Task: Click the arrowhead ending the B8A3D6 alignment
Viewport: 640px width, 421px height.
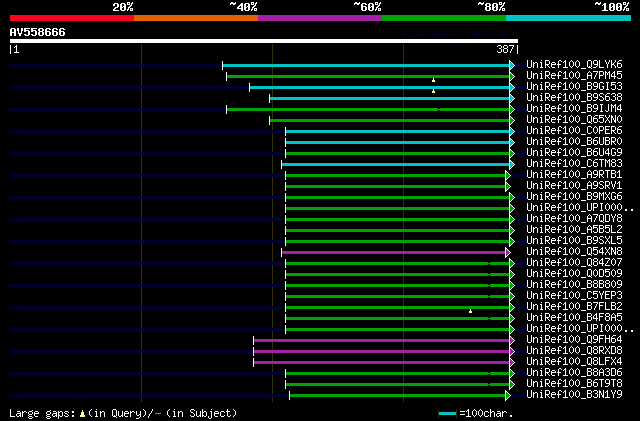Action: click(512, 374)
